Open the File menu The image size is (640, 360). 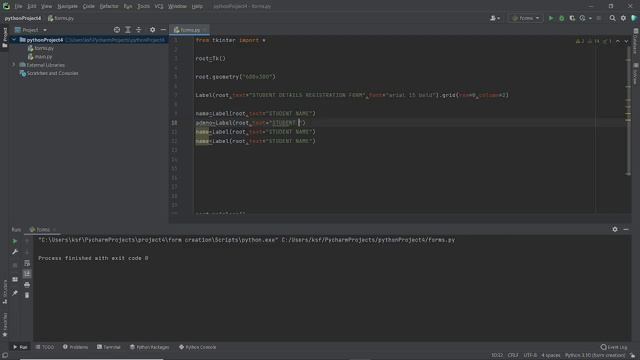point(18,6)
